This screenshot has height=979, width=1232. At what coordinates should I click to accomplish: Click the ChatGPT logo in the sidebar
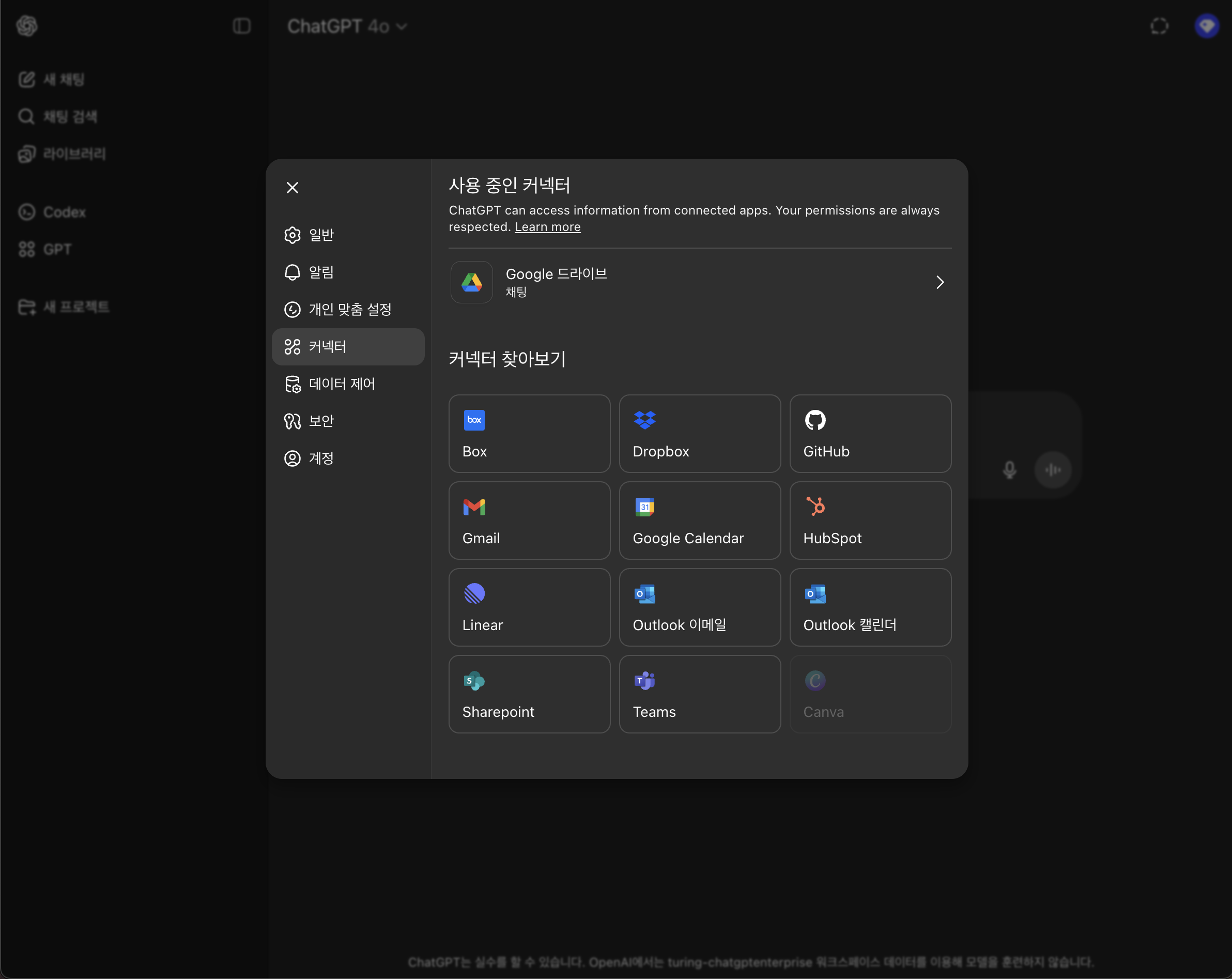(x=26, y=26)
